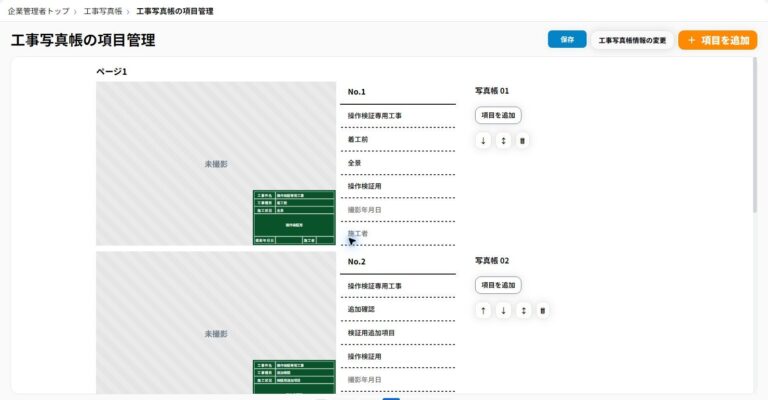Click the 操作検証用 field in No.2

pyautogui.click(x=398, y=356)
